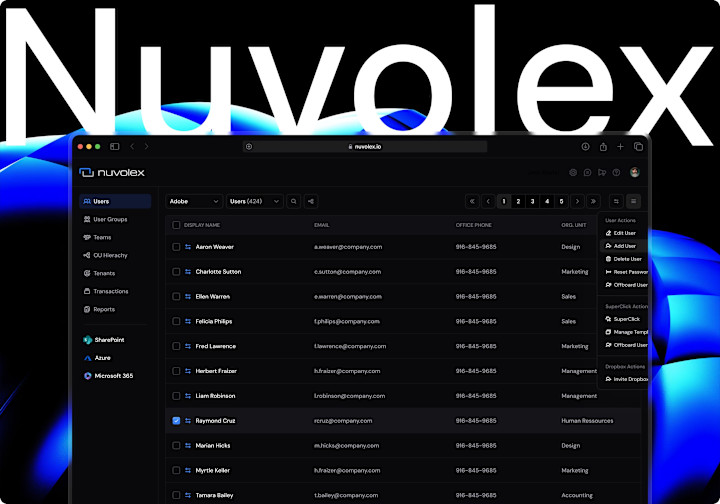Open Tenants in the sidebar

(x=99, y=273)
